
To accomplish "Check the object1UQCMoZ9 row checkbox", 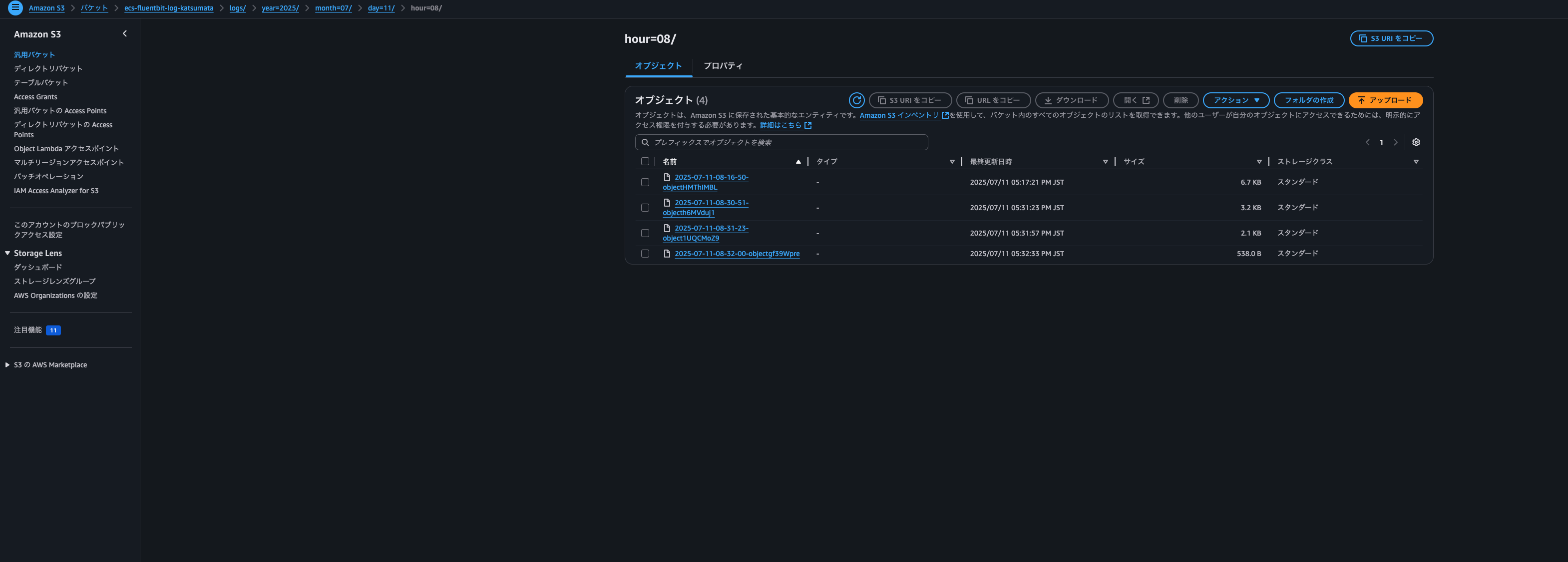I will click(645, 233).
